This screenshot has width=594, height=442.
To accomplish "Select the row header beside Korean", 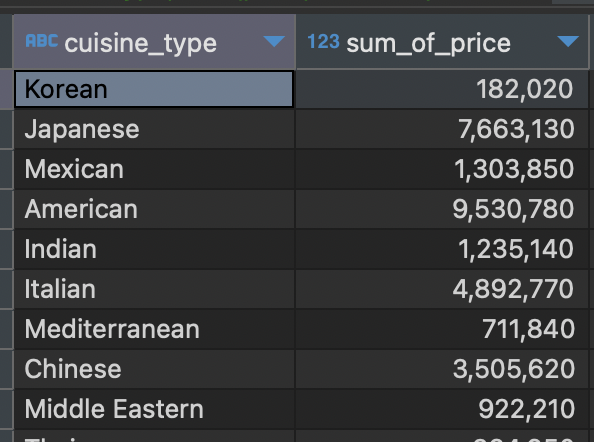I will pos(6,89).
